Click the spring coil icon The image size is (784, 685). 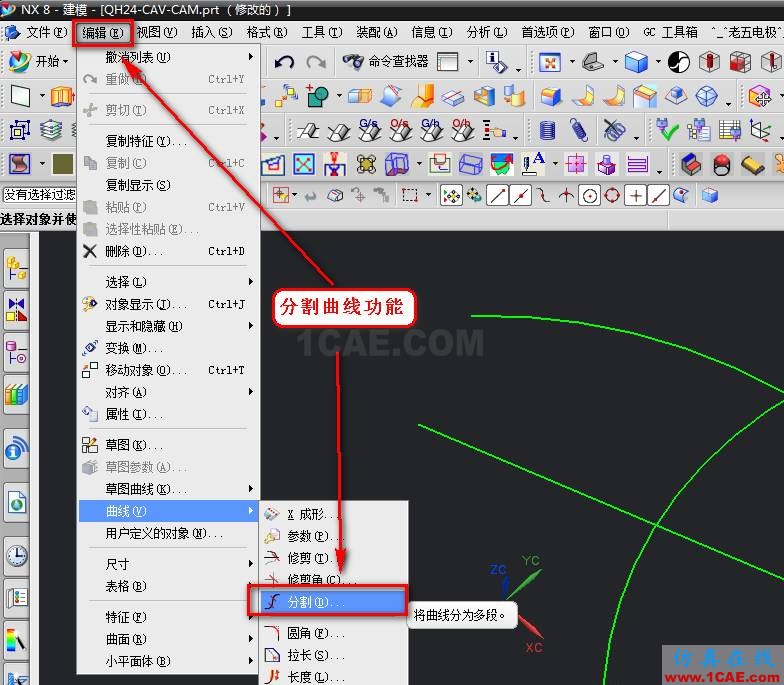[578, 130]
